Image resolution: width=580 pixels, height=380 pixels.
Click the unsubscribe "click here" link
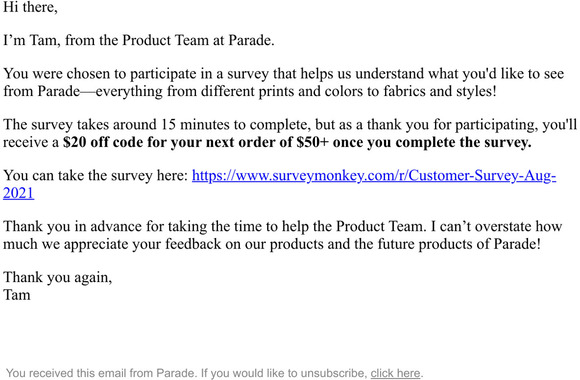pyautogui.click(x=395, y=373)
